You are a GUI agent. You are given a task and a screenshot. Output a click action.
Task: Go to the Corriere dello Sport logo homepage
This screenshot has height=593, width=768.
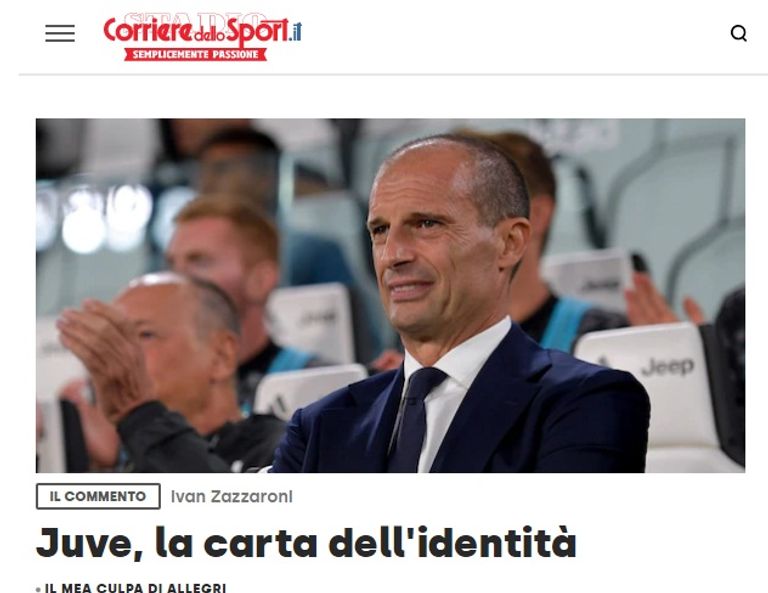pos(202,37)
